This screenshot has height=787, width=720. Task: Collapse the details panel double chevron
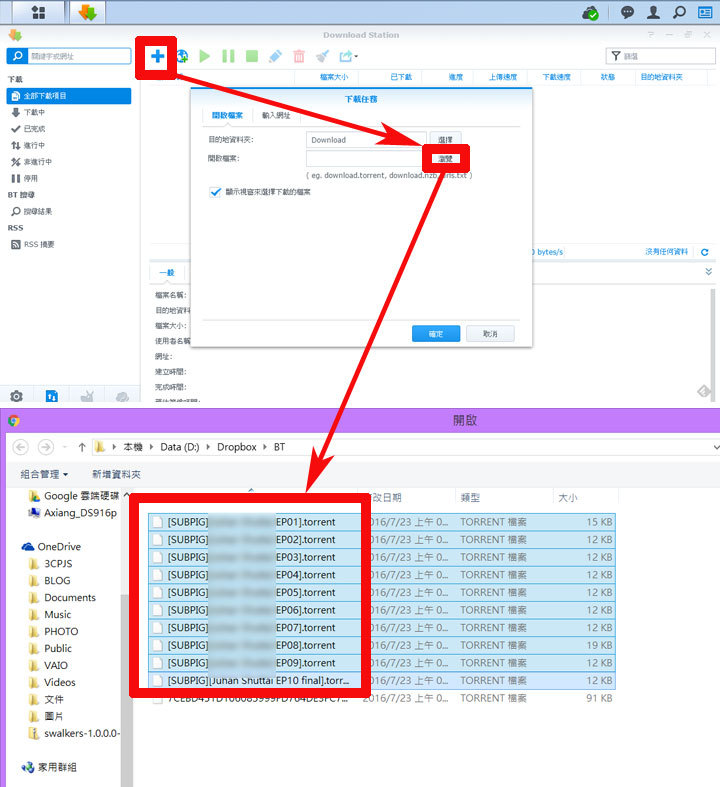(x=708, y=272)
